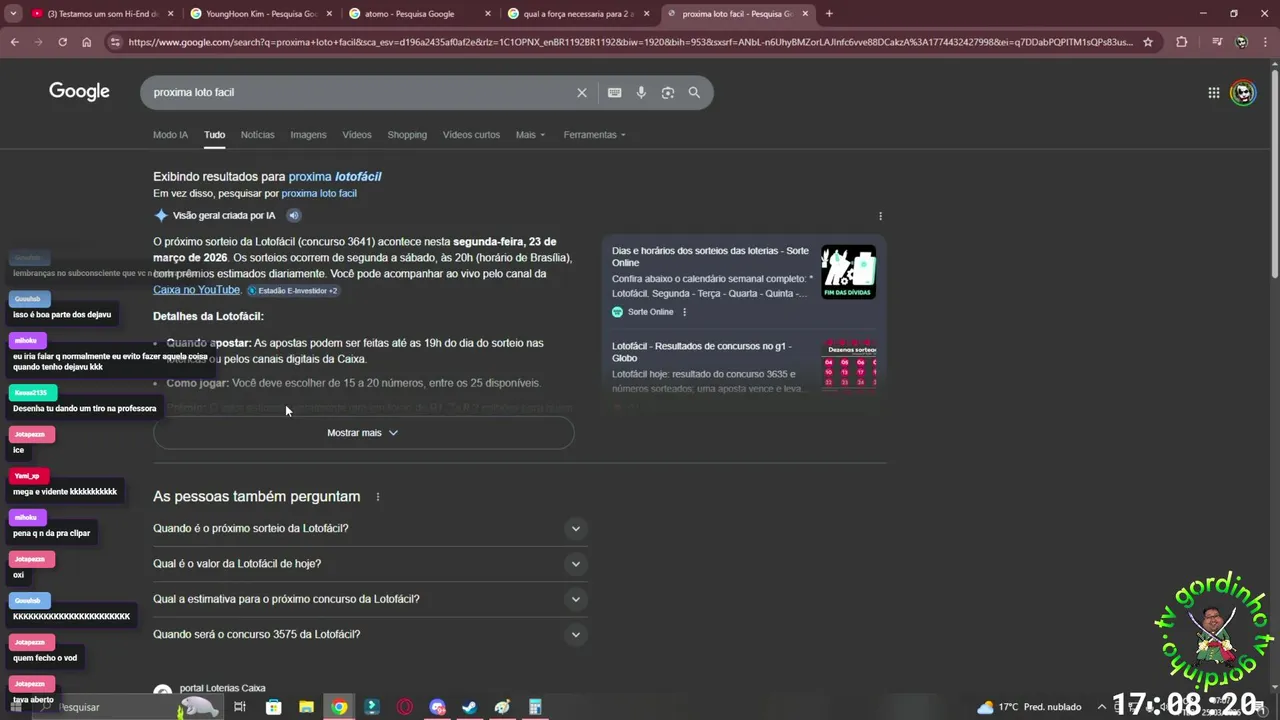Screen dimensions: 1280x720
Task: Reload the current page
Action: click(62, 42)
